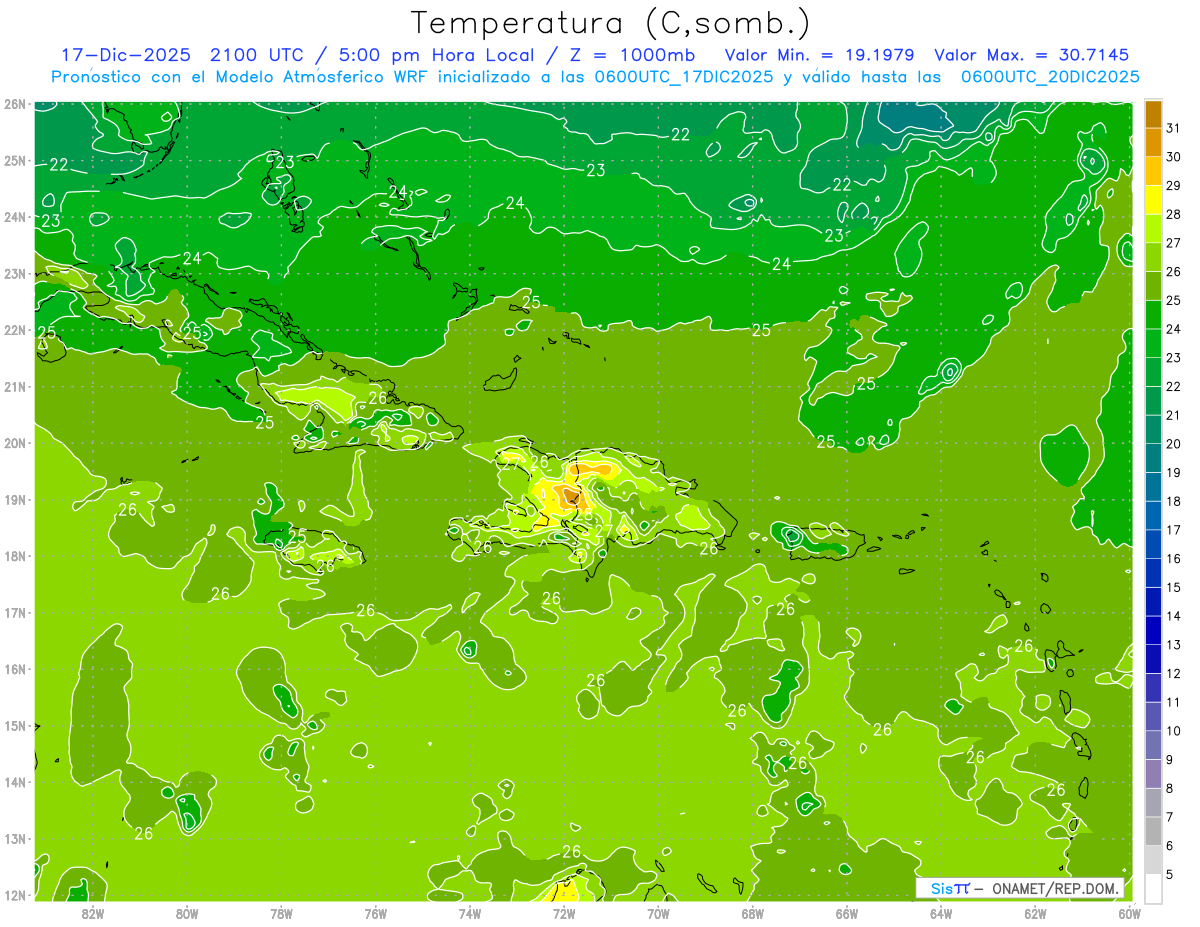
Task: Click 'Valor Max. = 30.7145' readout
Action: (x=1034, y=55)
